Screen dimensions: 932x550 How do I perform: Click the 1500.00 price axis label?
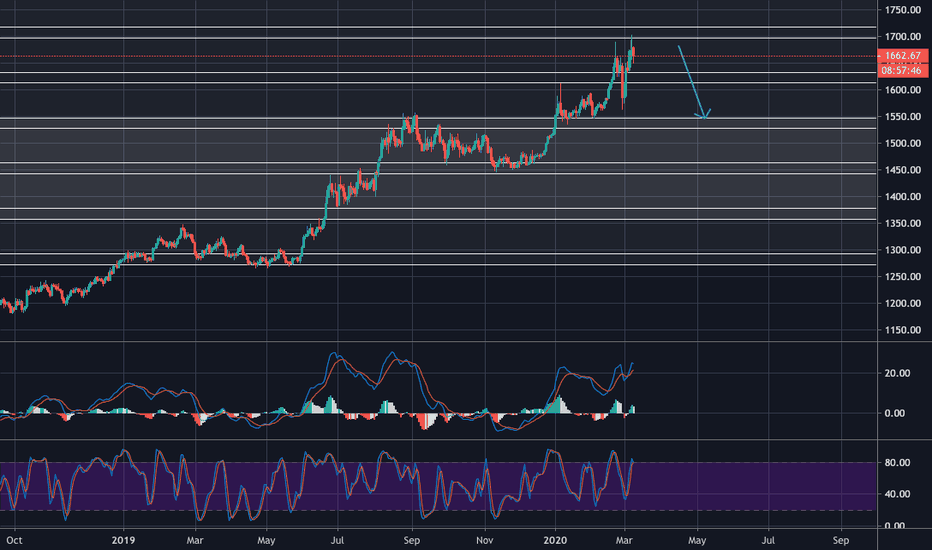coord(902,143)
